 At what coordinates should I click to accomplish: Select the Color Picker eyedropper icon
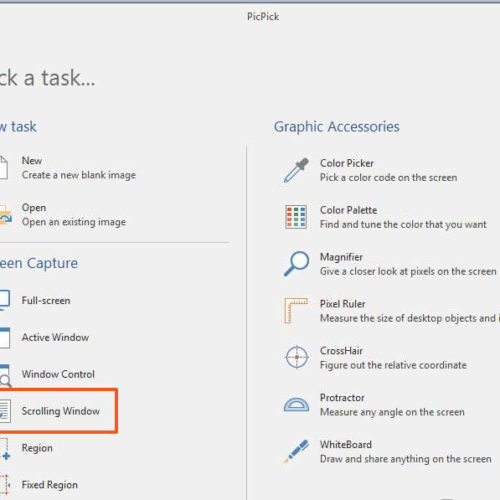click(x=296, y=170)
